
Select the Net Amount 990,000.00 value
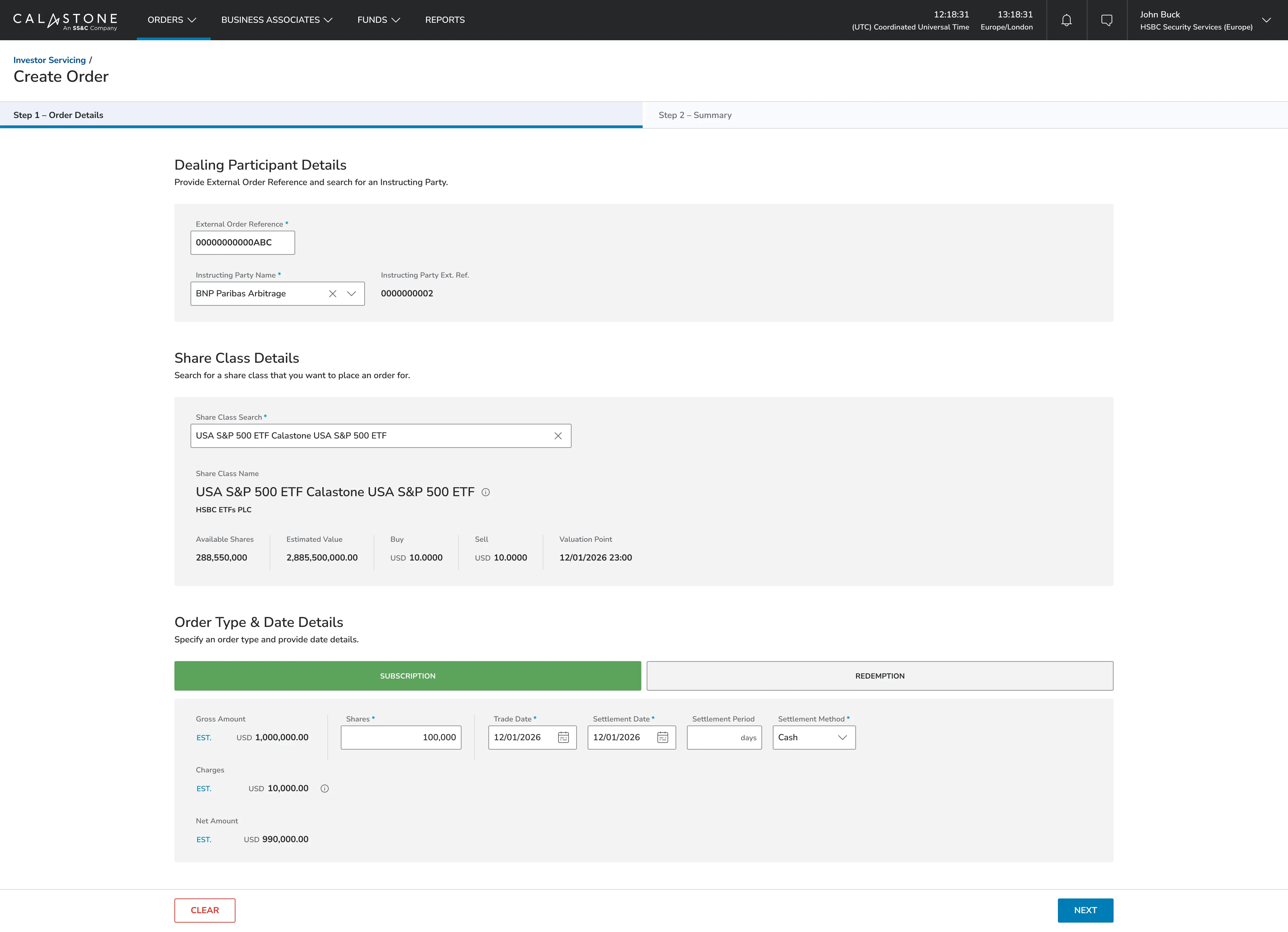(x=285, y=839)
